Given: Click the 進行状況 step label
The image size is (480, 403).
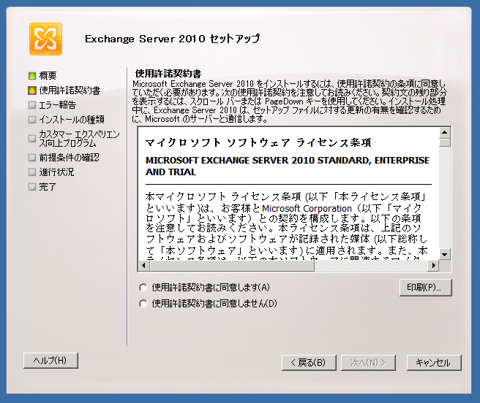Looking at the screenshot, I should tap(56, 172).
